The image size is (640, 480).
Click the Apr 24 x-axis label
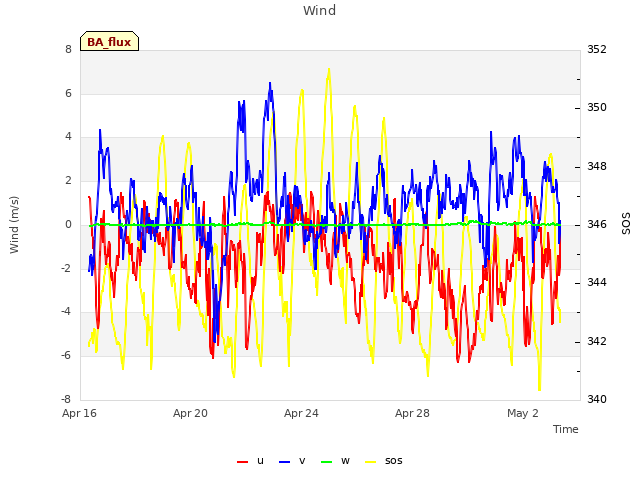pyautogui.click(x=301, y=413)
